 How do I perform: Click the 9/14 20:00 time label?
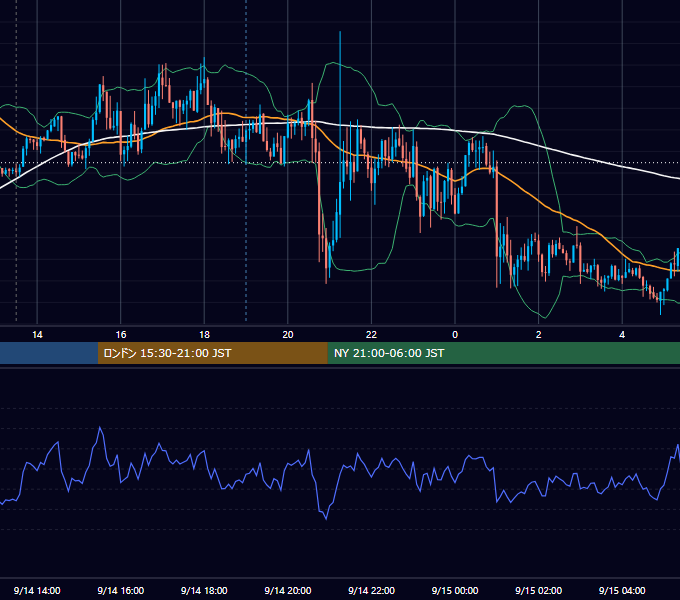(288, 590)
